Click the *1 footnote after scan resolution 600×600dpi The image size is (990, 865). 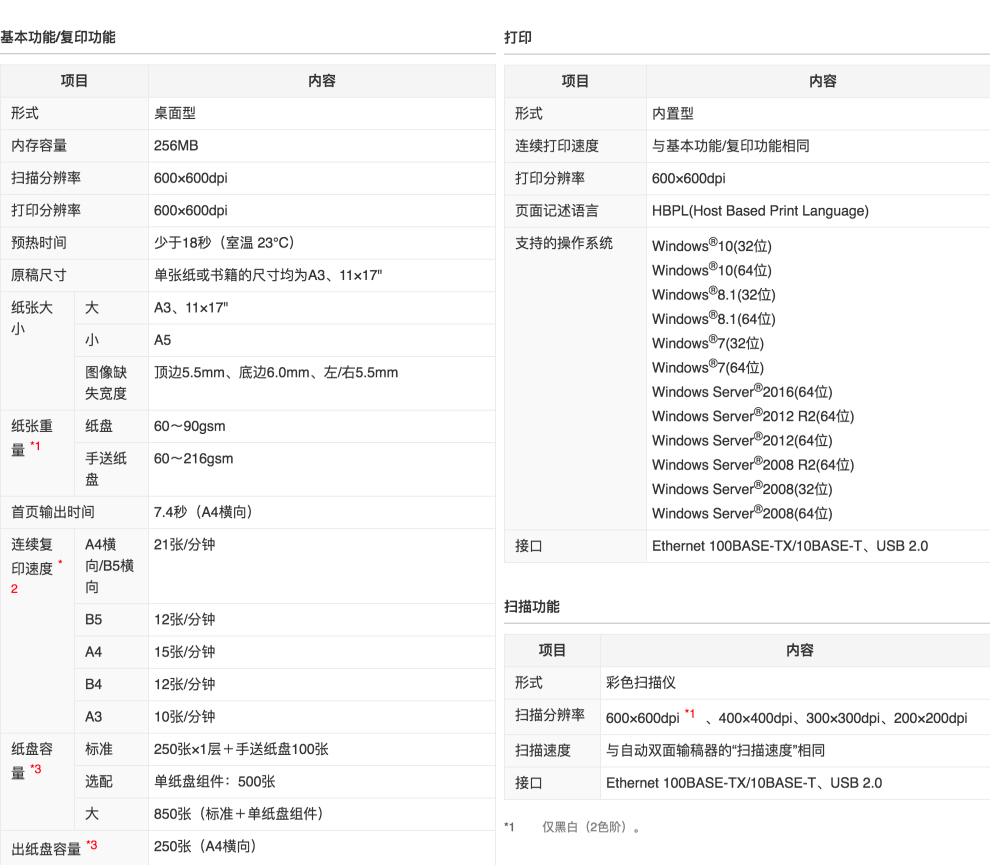690,714
